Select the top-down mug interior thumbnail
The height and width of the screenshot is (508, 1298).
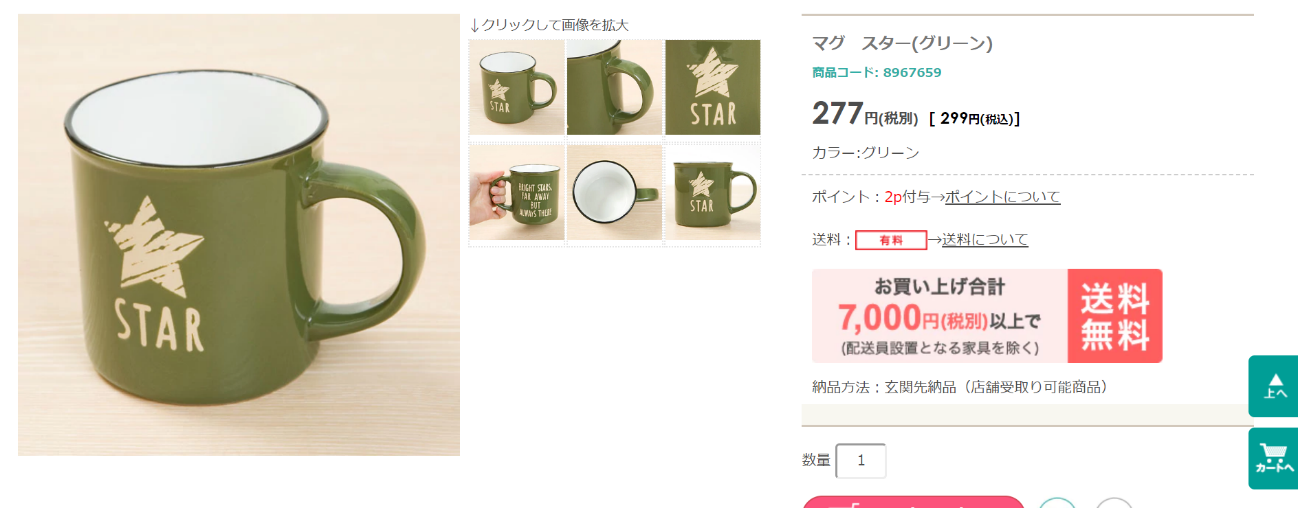coord(614,193)
